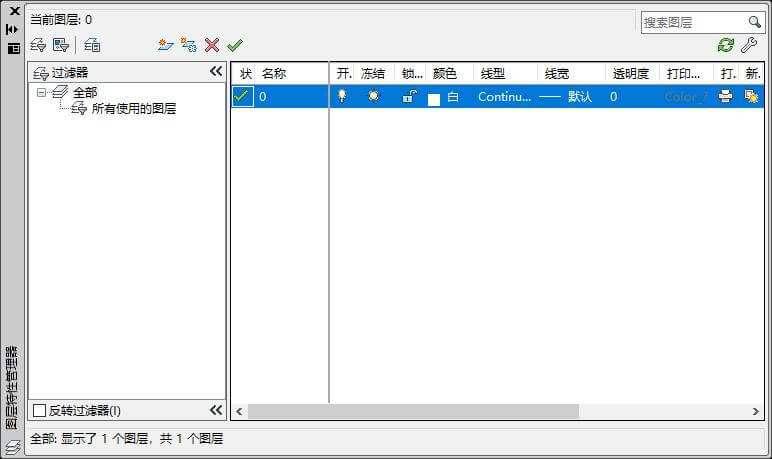Screen dimensions: 772x459
Task: Edit transparency value of layer 0
Action: [613, 97]
